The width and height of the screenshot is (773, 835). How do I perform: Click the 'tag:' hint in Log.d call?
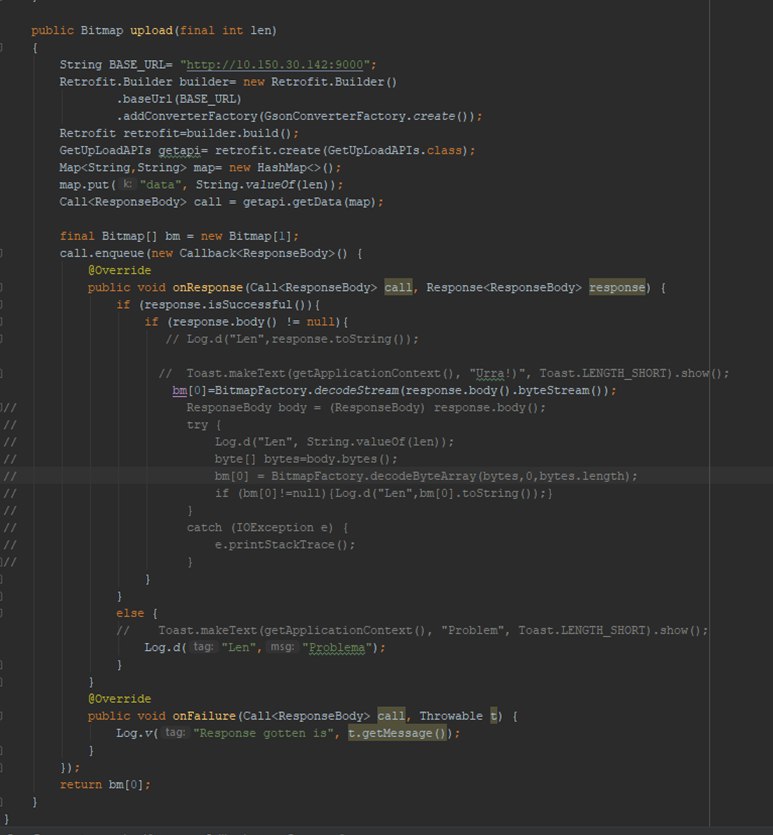(x=203, y=647)
